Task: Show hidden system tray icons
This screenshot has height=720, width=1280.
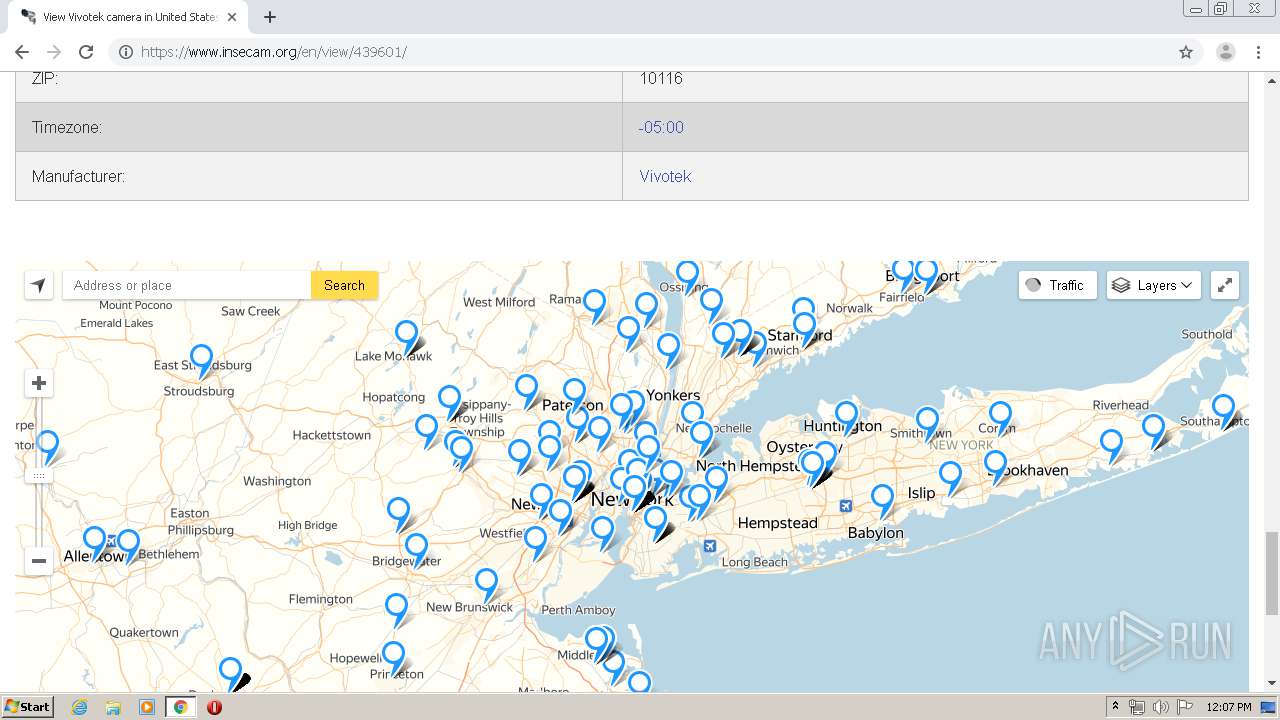Action: pos(1115,707)
